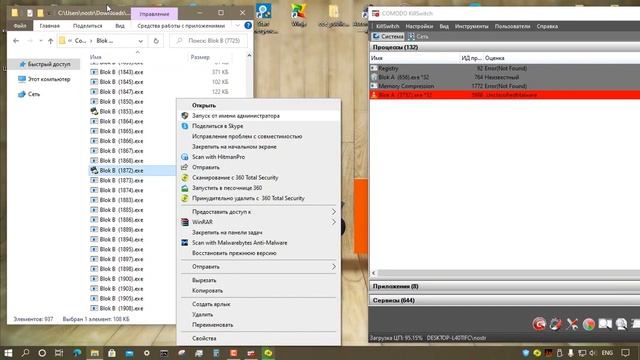Select Registry process row in KillSwitch
The width and height of the screenshot is (640, 360).
(x=504, y=68)
